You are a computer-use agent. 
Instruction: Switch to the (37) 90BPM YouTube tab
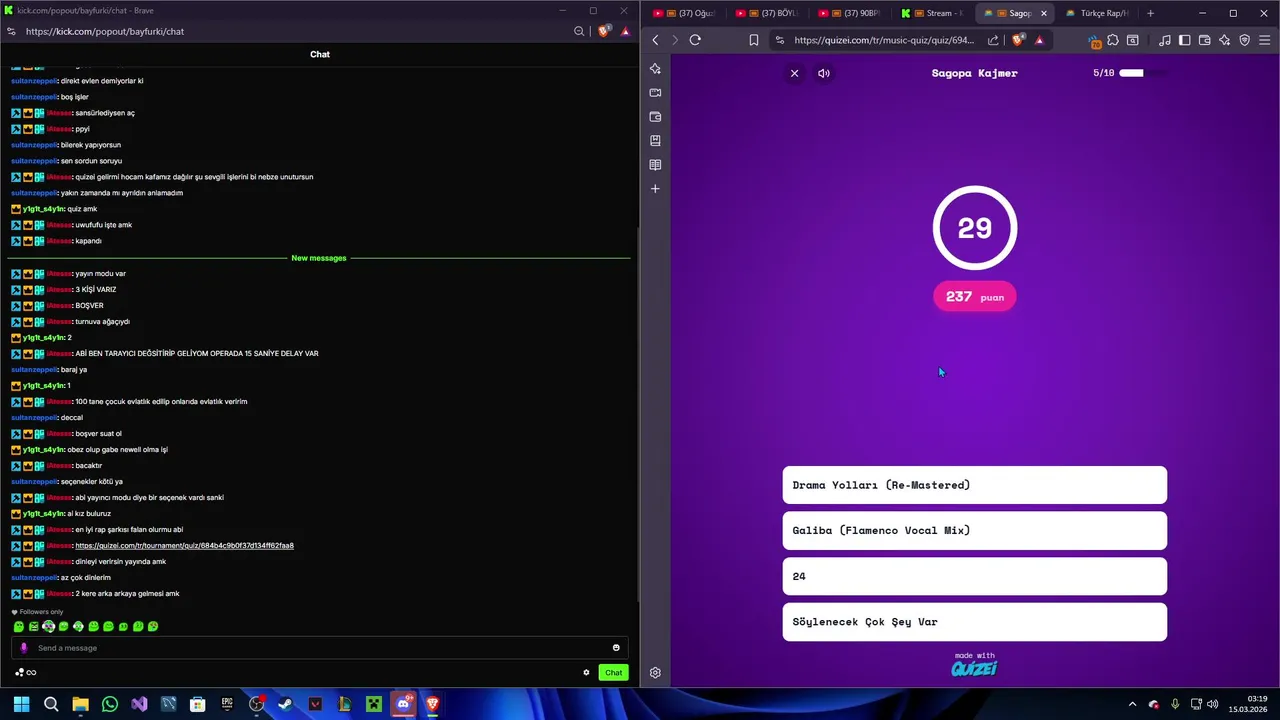tap(851, 13)
